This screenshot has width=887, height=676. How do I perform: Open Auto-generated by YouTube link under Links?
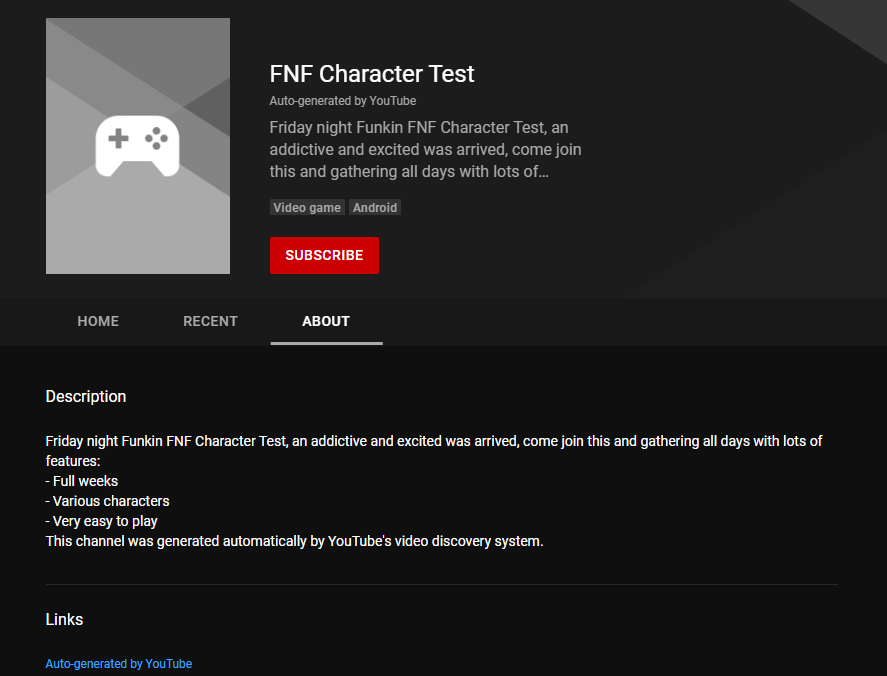(119, 664)
